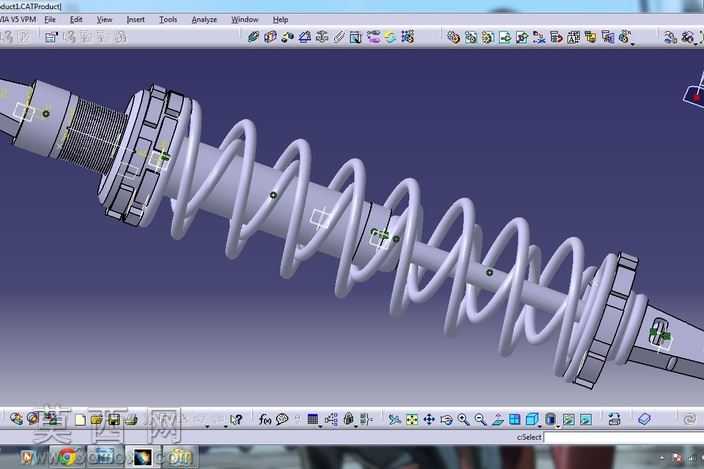Image resolution: width=704 pixels, height=469 pixels.
Task: Click Fit All In view icon
Action: (412, 420)
